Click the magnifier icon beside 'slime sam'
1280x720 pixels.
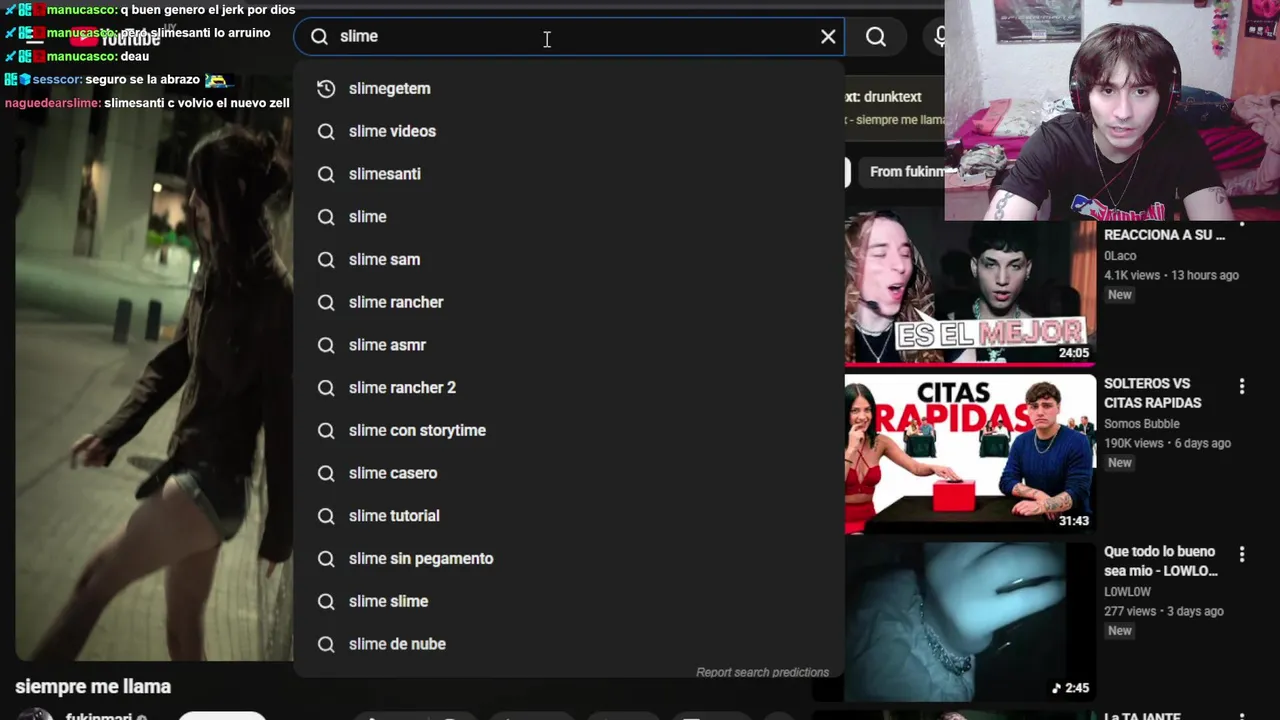point(325,260)
